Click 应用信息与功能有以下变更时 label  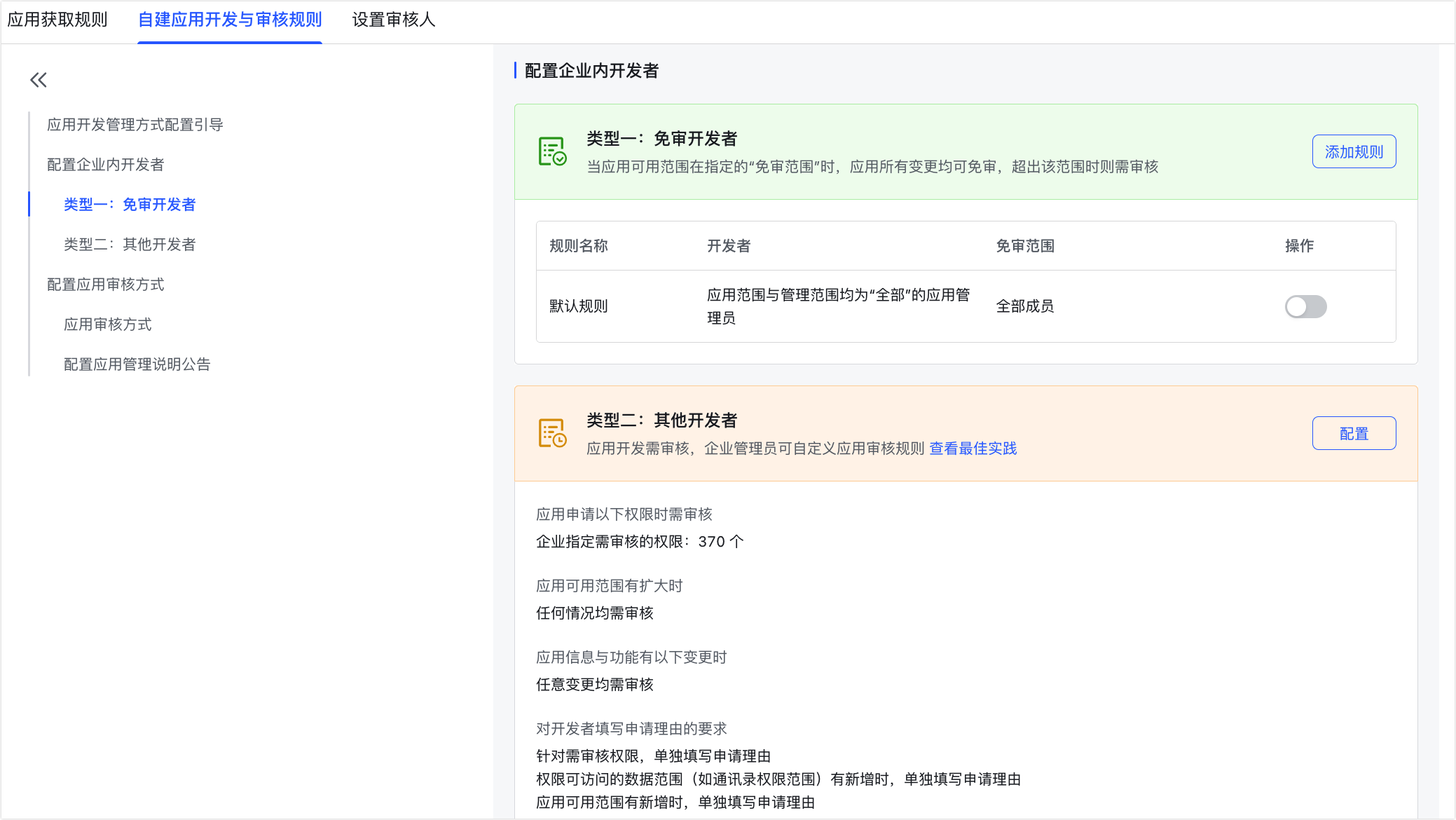click(x=631, y=657)
